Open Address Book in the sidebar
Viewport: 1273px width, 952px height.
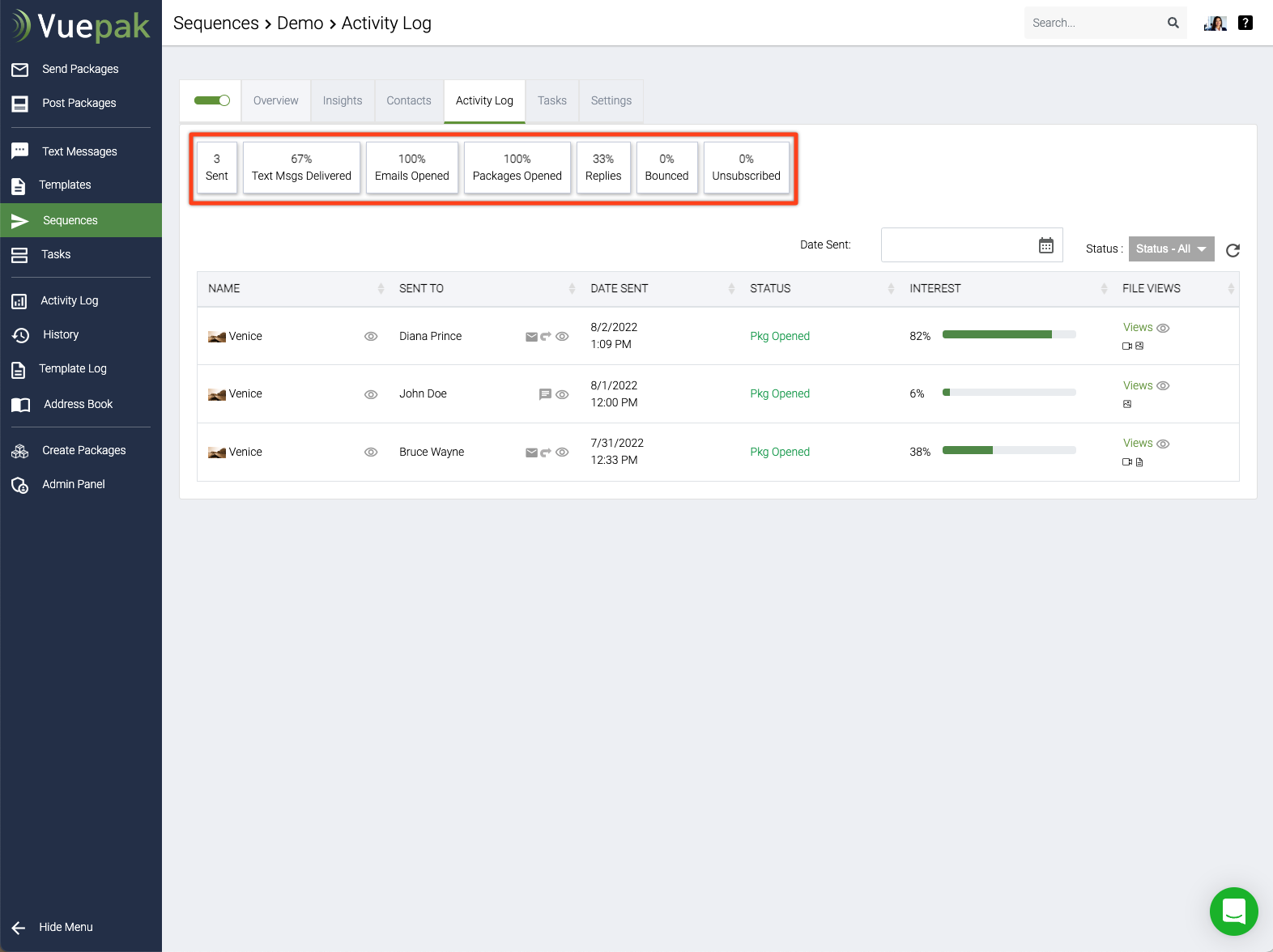coord(78,404)
